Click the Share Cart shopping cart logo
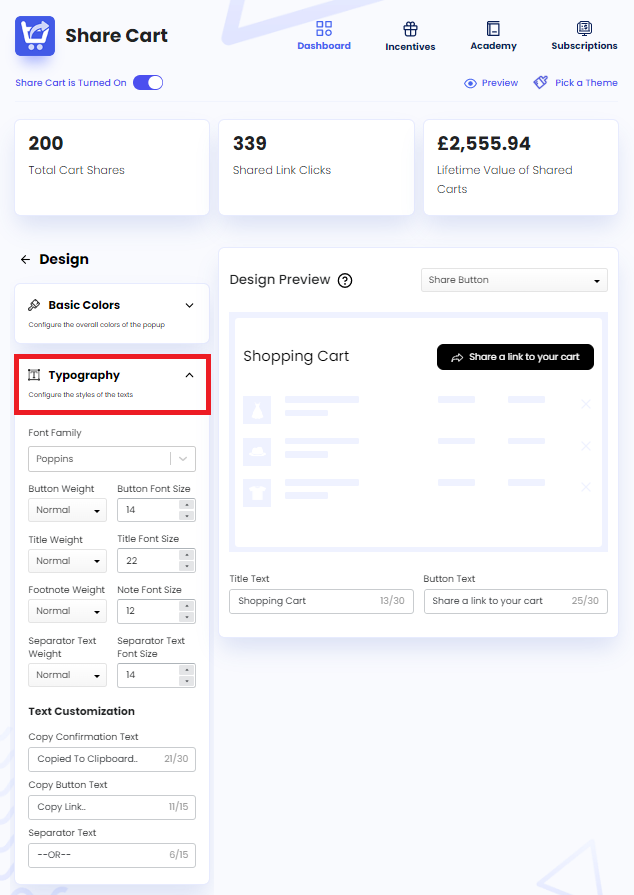Screen dimensions: 634x895 pos(32,35)
